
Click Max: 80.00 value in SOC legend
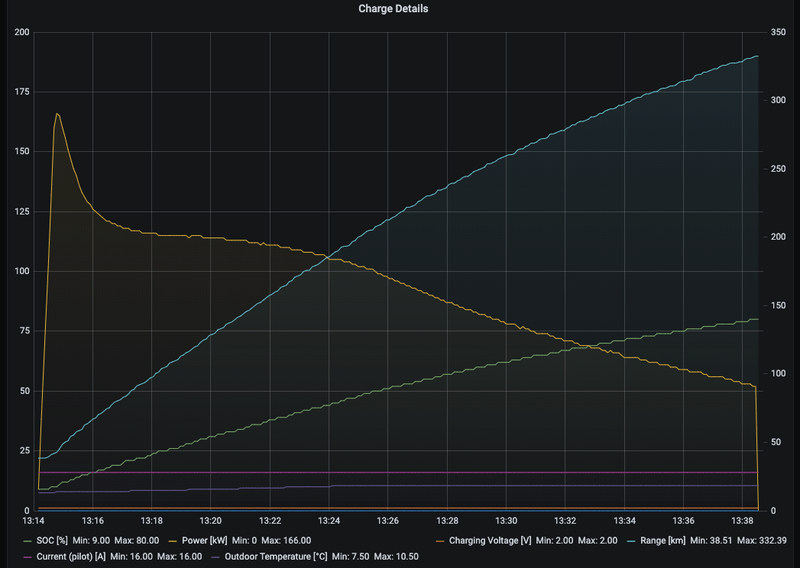tap(137, 540)
